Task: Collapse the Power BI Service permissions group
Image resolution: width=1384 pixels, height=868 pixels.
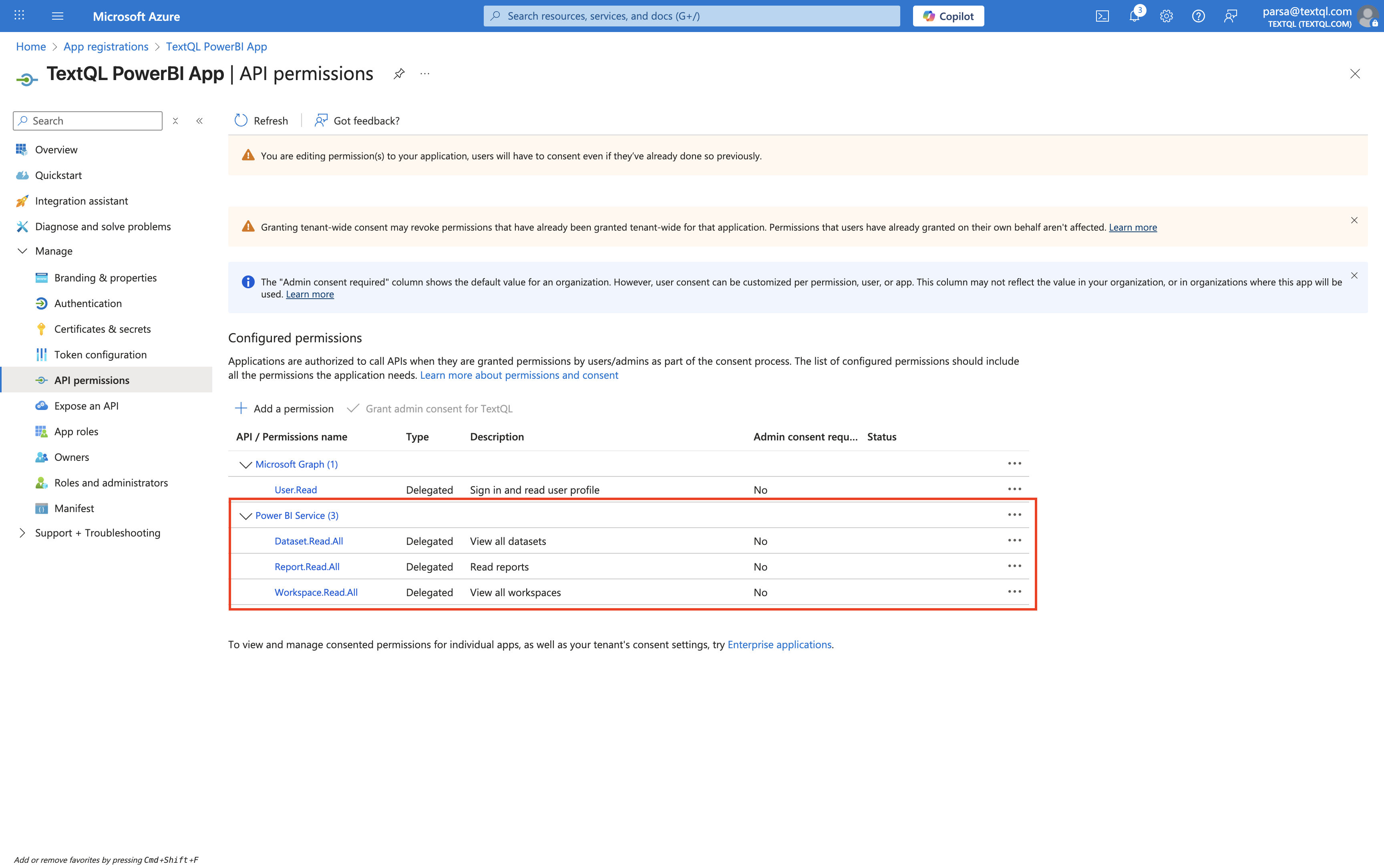Action: tap(246, 516)
